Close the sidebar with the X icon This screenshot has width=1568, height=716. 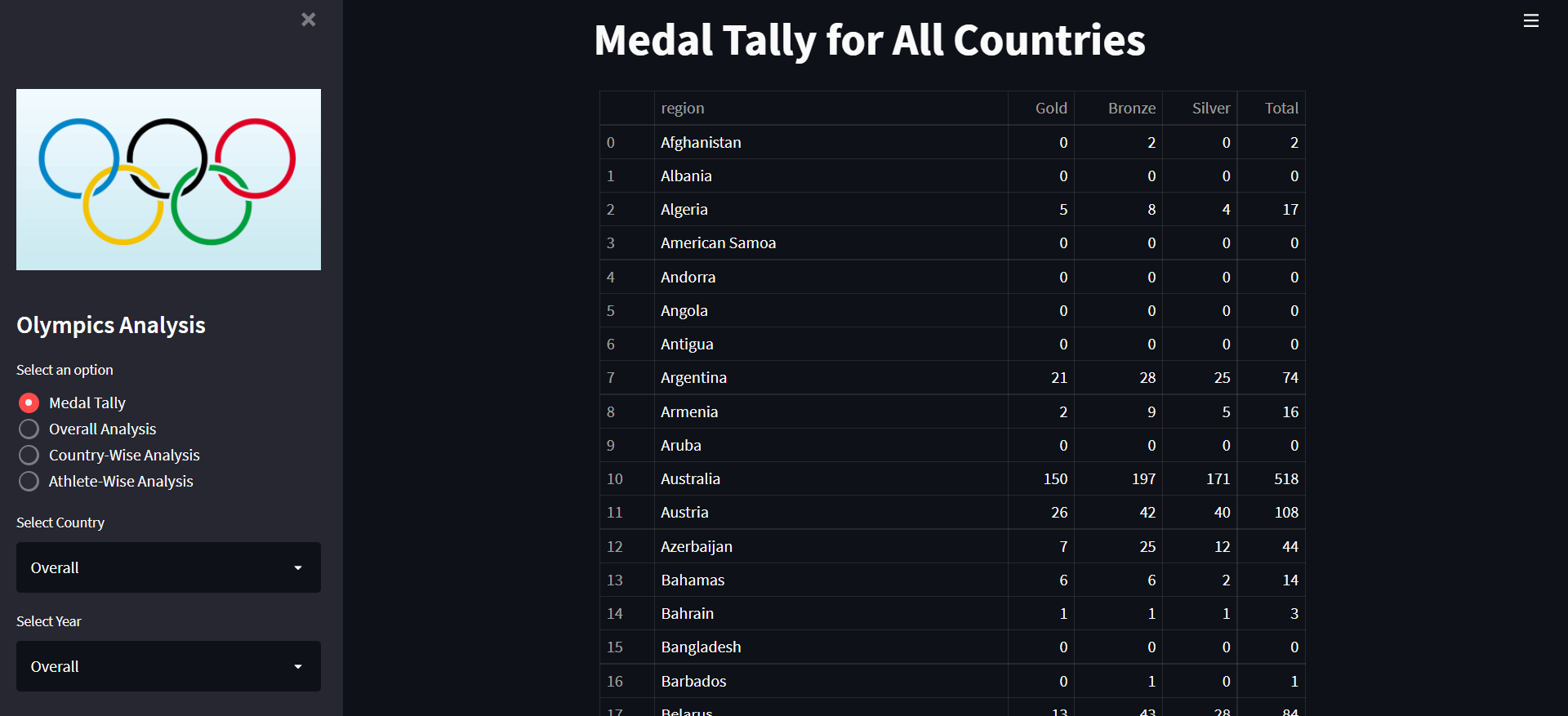(308, 20)
